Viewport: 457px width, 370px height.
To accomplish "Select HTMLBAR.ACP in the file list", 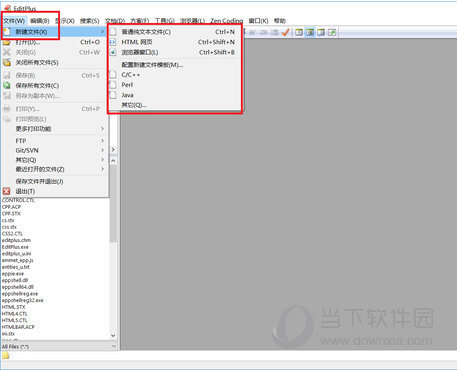I will [x=18, y=327].
